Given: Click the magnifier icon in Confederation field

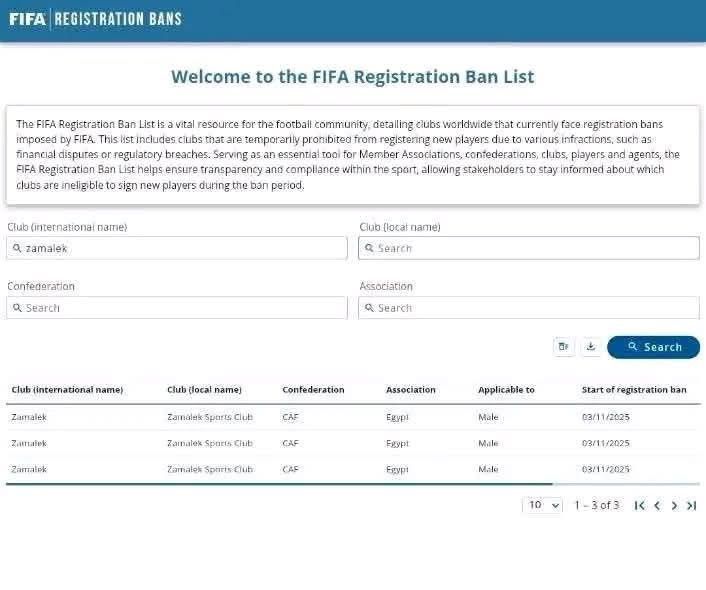Looking at the screenshot, I should [17, 308].
